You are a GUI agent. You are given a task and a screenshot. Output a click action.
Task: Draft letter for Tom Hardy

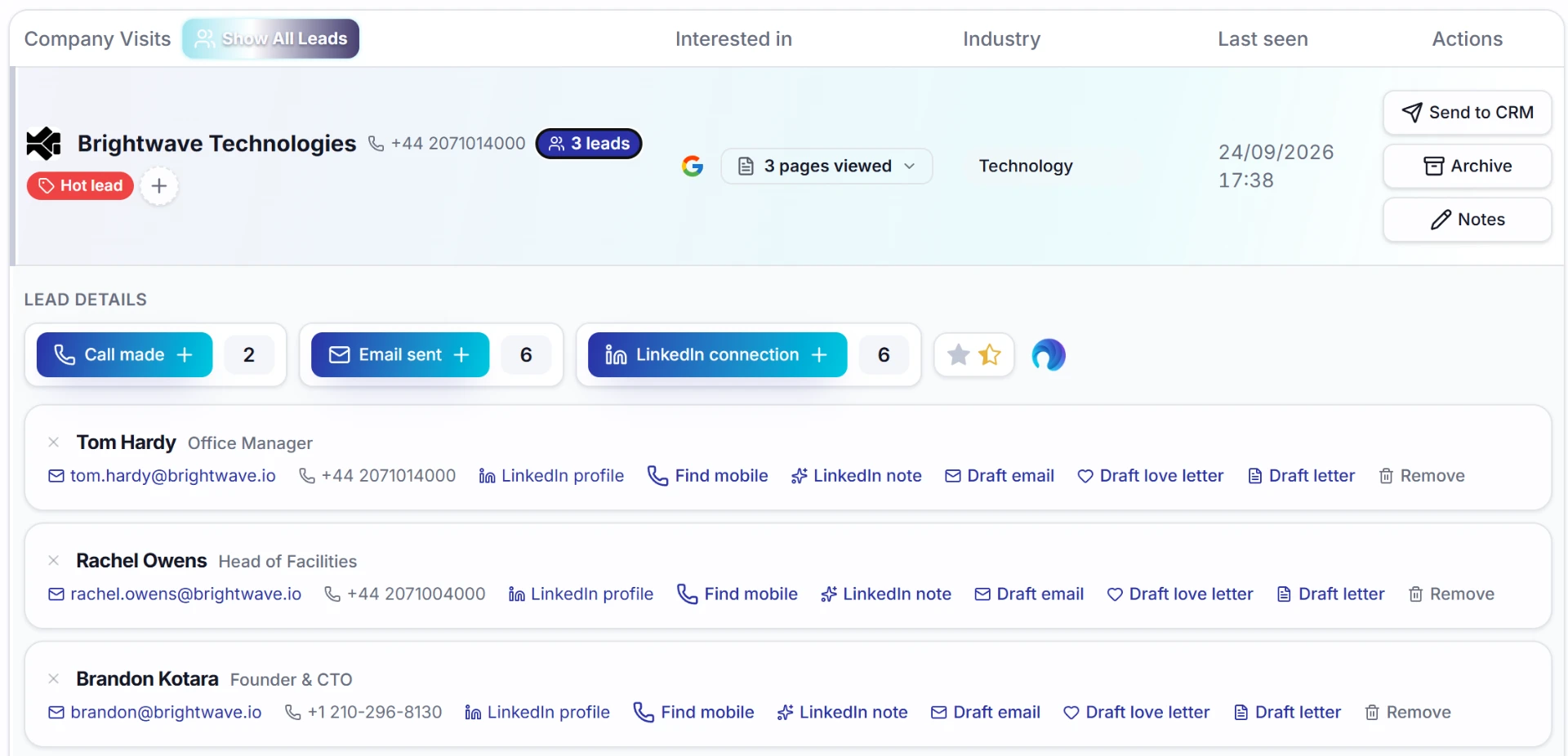[x=1302, y=476]
